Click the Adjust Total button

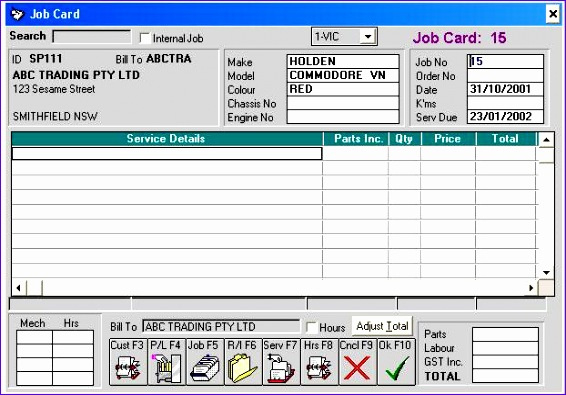click(382, 326)
